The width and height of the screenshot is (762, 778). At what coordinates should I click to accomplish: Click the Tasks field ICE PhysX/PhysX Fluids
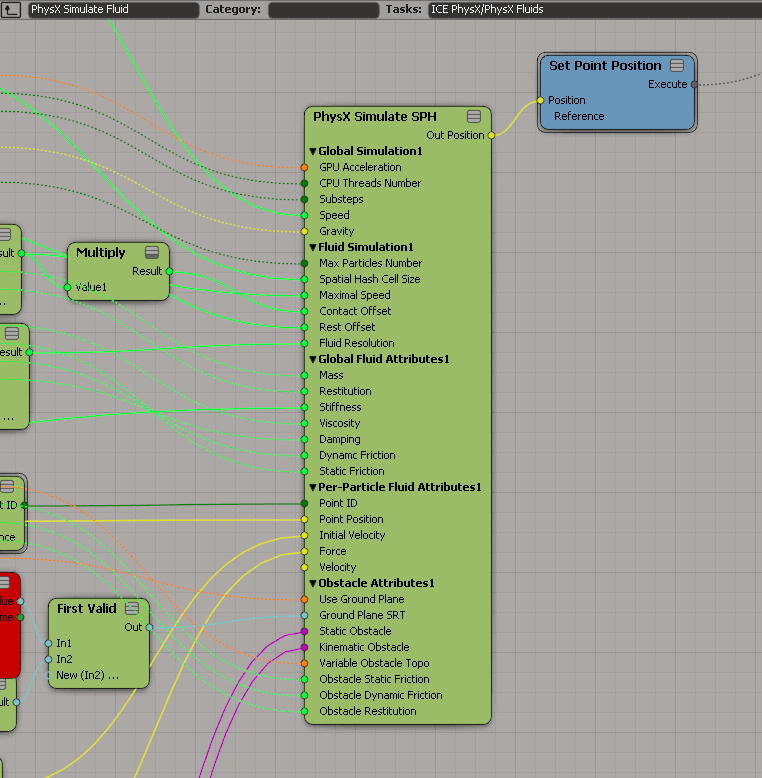click(595, 9)
